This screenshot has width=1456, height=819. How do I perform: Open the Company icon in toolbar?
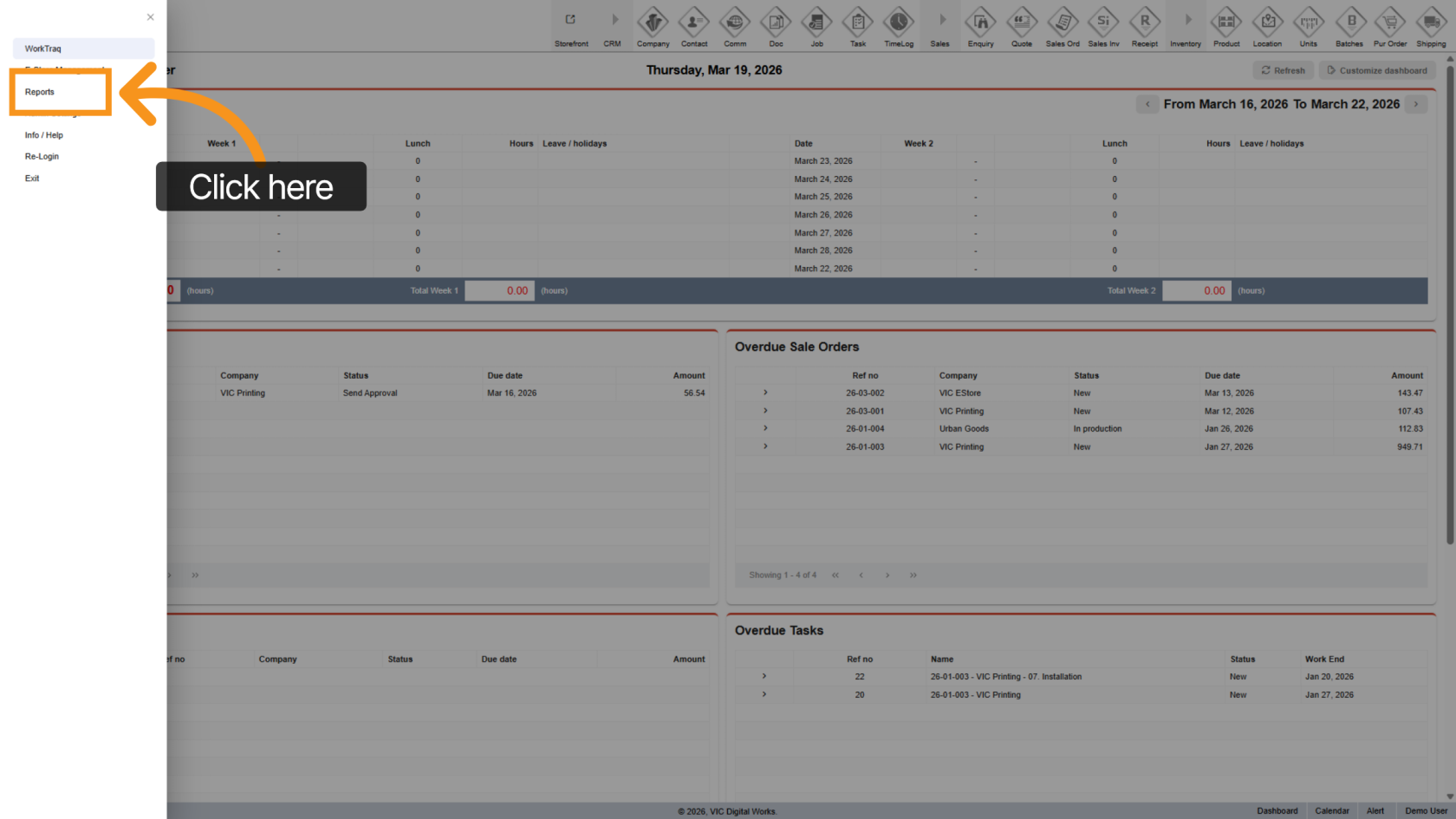tap(653, 23)
